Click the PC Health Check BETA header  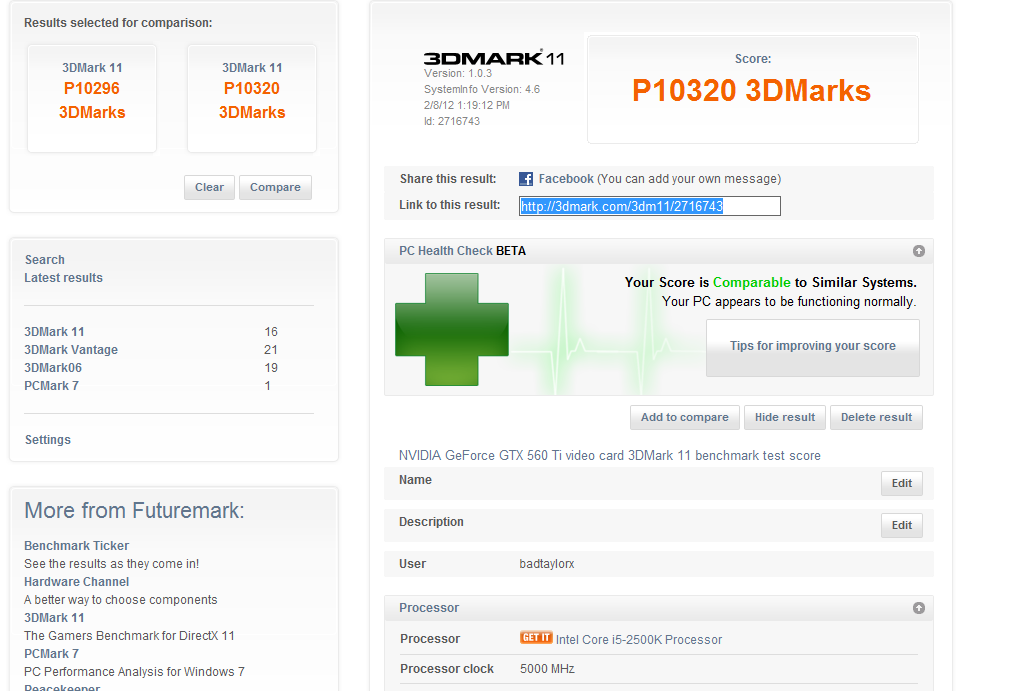(x=463, y=251)
